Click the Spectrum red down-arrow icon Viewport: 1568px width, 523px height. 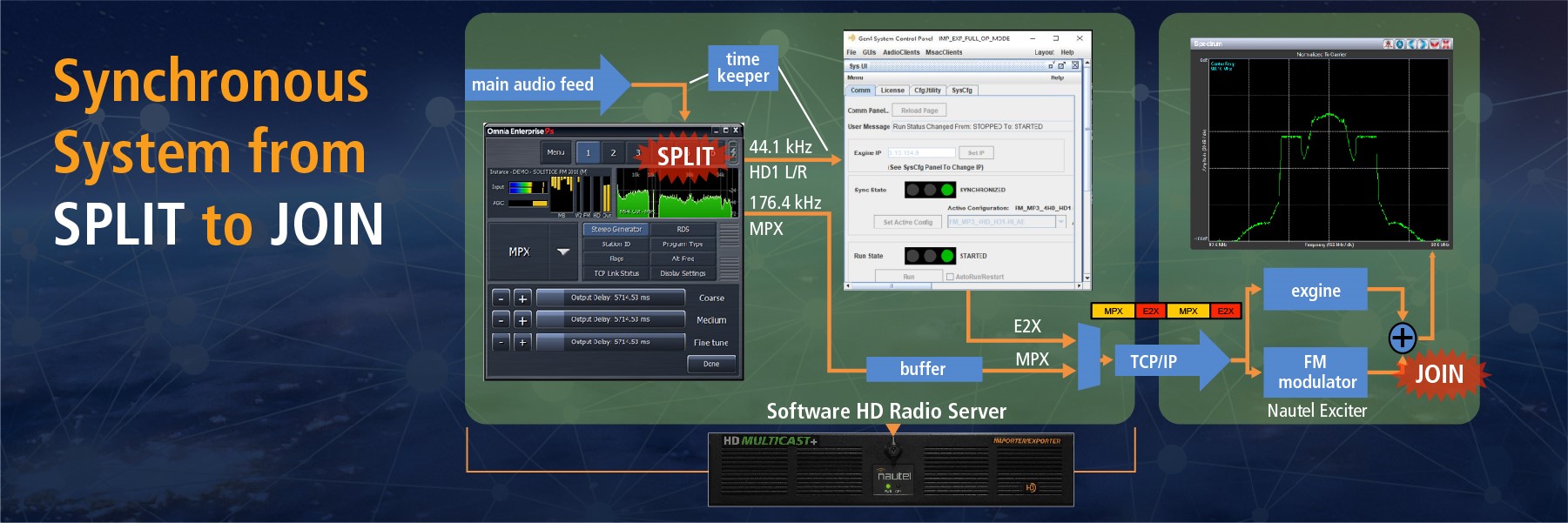point(1435,44)
